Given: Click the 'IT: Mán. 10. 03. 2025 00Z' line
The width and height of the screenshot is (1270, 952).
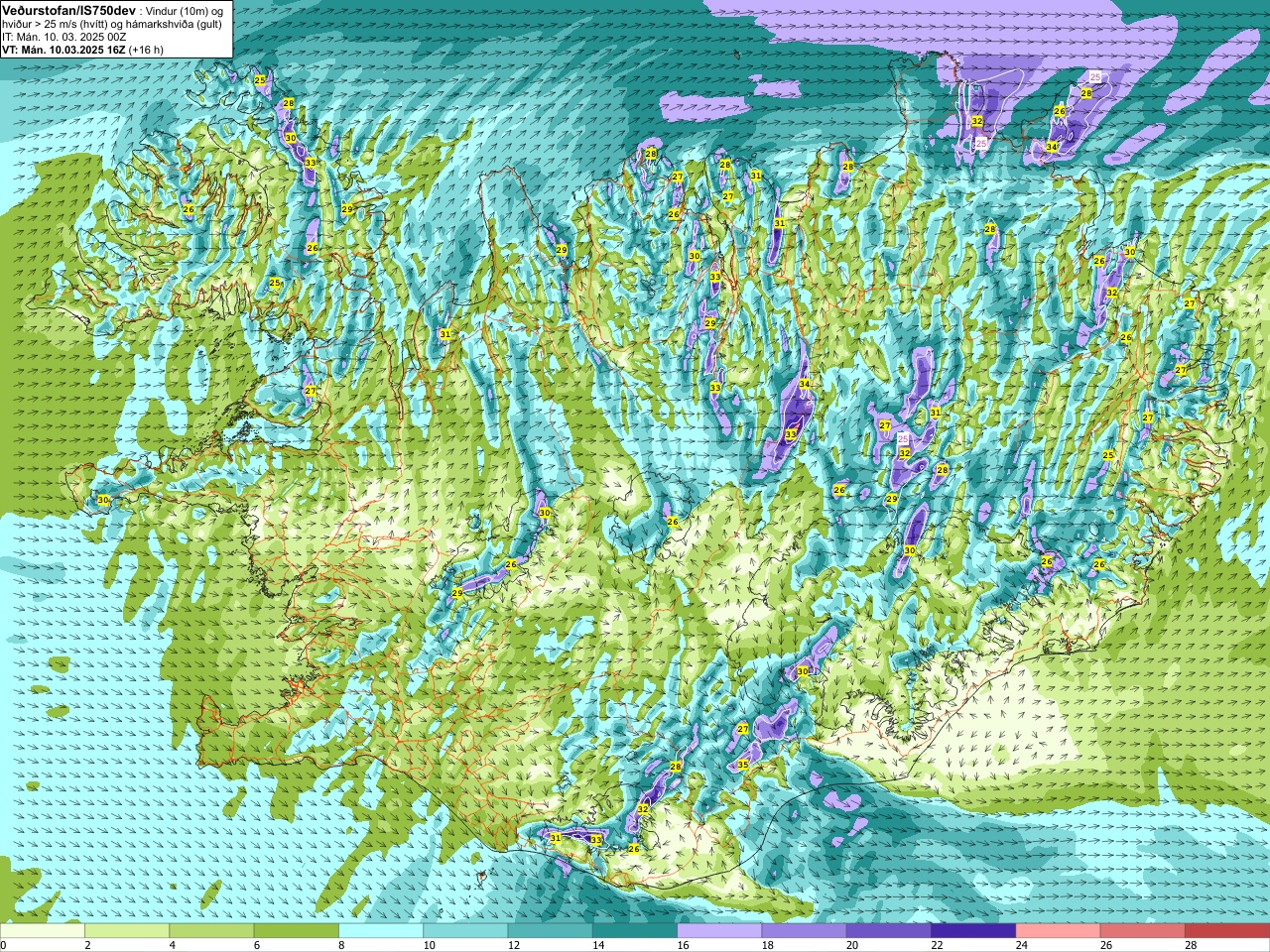Looking at the screenshot, I should (63, 36).
